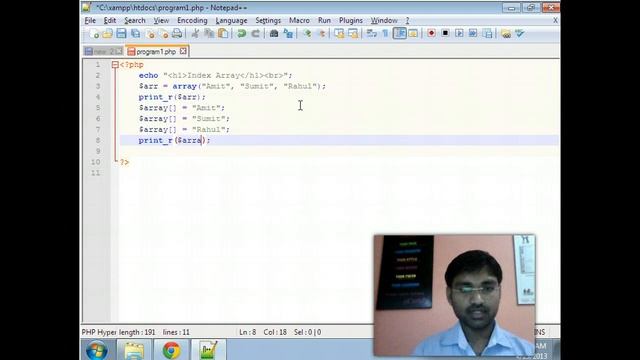Open the Macro menu
This screenshot has height=360, width=640.
(x=299, y=20)
